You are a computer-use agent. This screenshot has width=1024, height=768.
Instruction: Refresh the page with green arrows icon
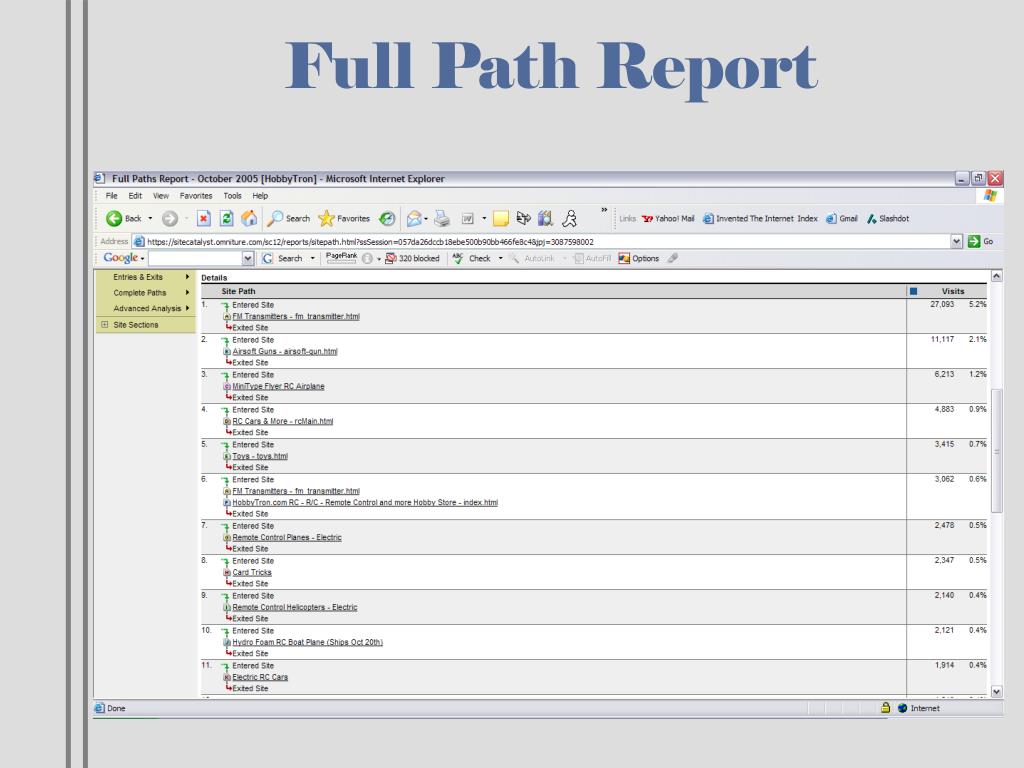tap(226, 218)
